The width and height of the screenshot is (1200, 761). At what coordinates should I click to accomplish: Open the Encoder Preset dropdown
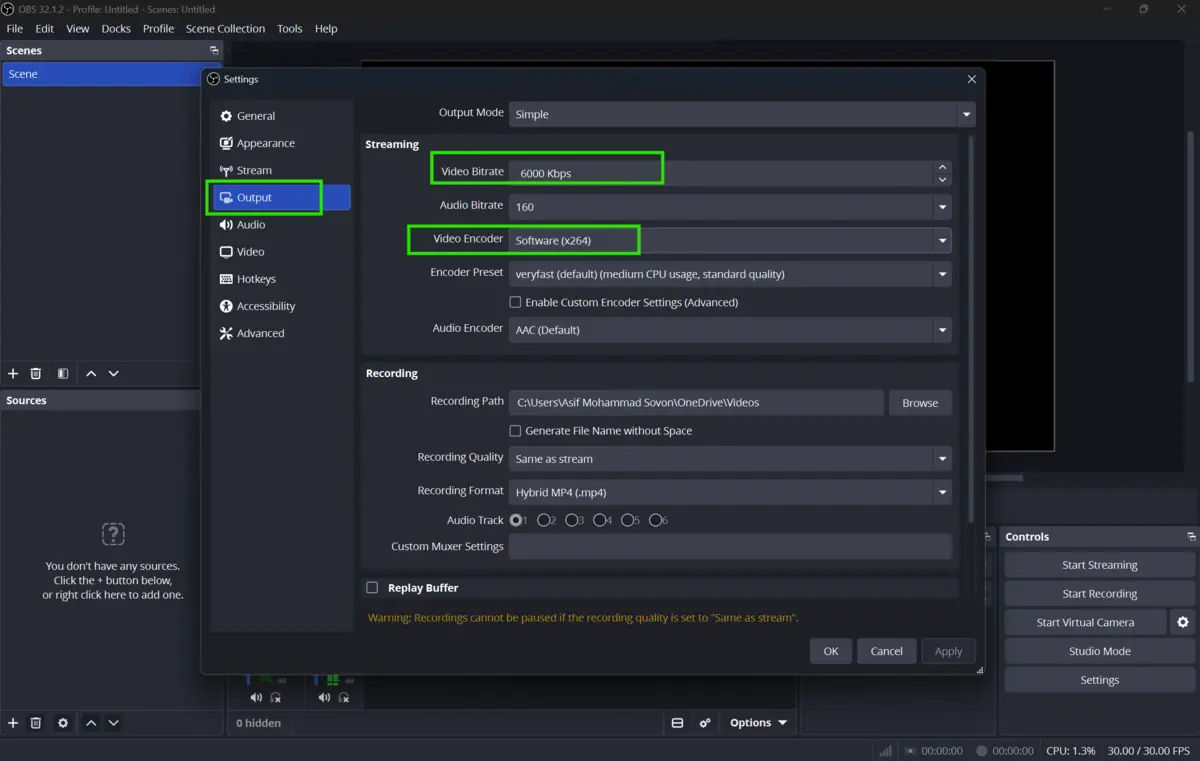point(730,274)
